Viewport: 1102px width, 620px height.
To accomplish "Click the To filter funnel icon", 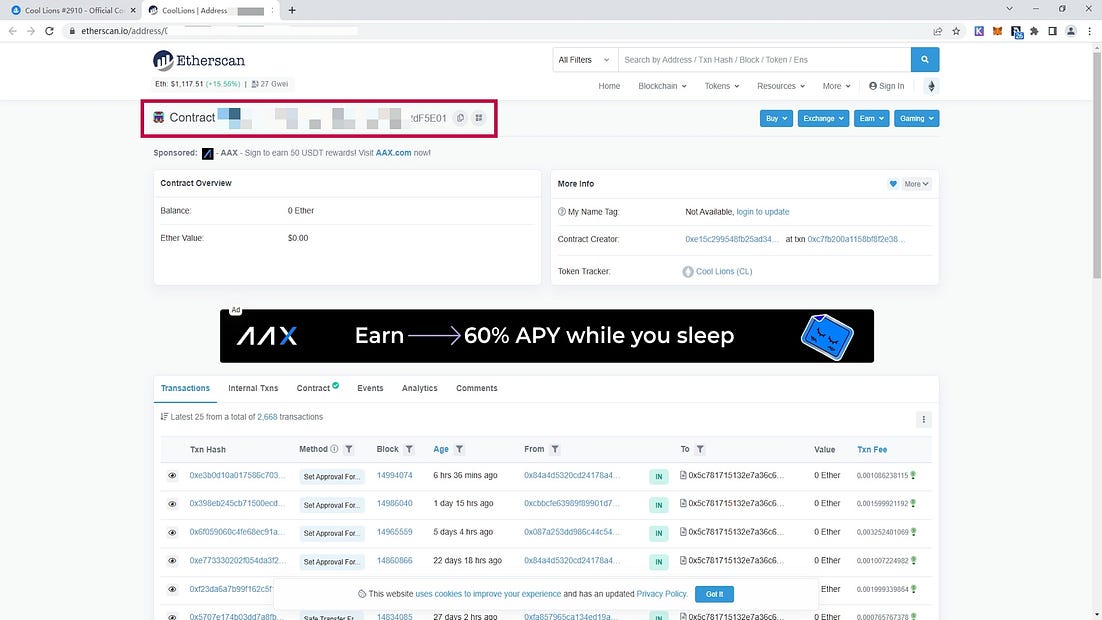I will (700, 449).
